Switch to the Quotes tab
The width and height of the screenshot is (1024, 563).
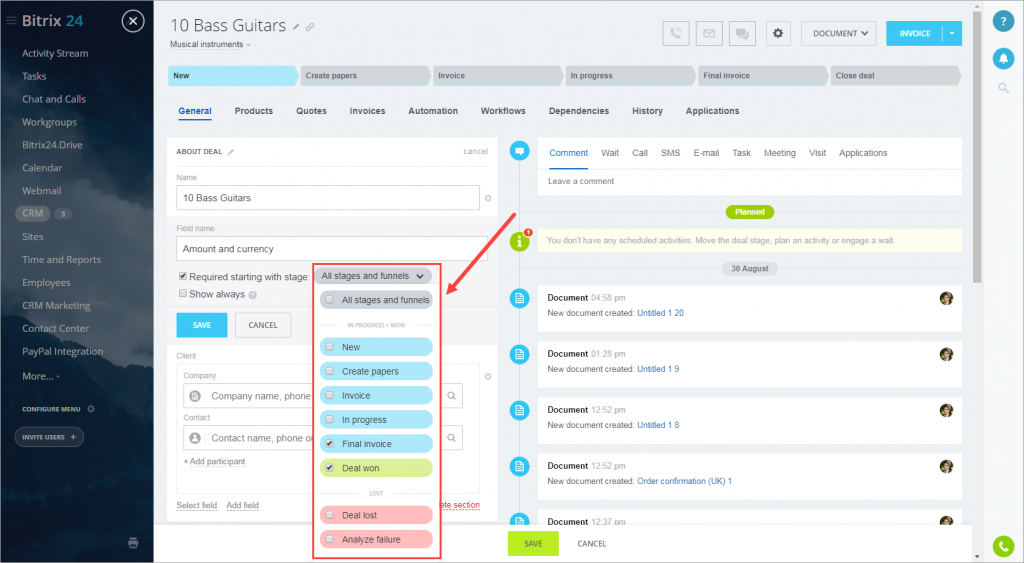pos(311,111)
